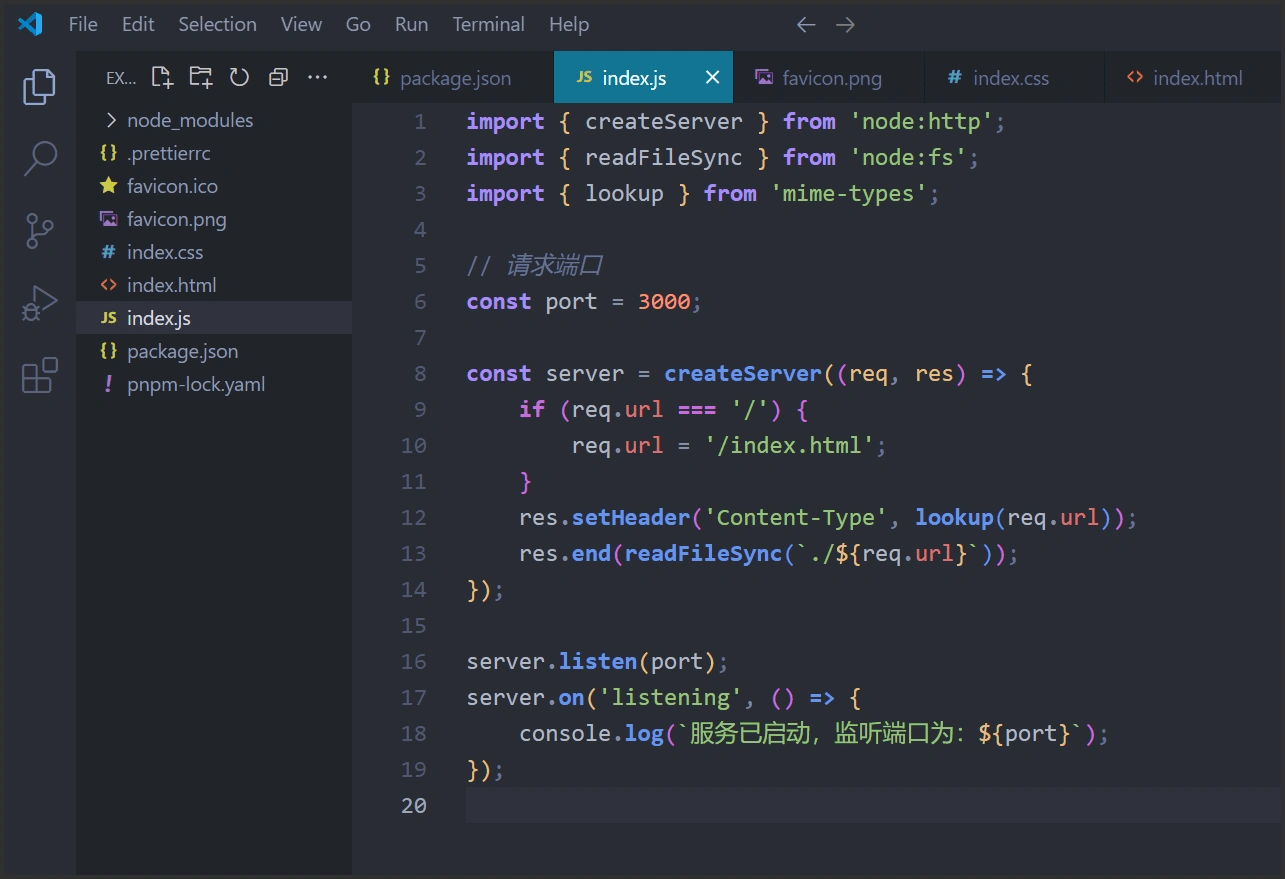Viewport: 1285px width, 879px height.
Task: Click the image icon on favicon.png tab
Action: [764, 77]
